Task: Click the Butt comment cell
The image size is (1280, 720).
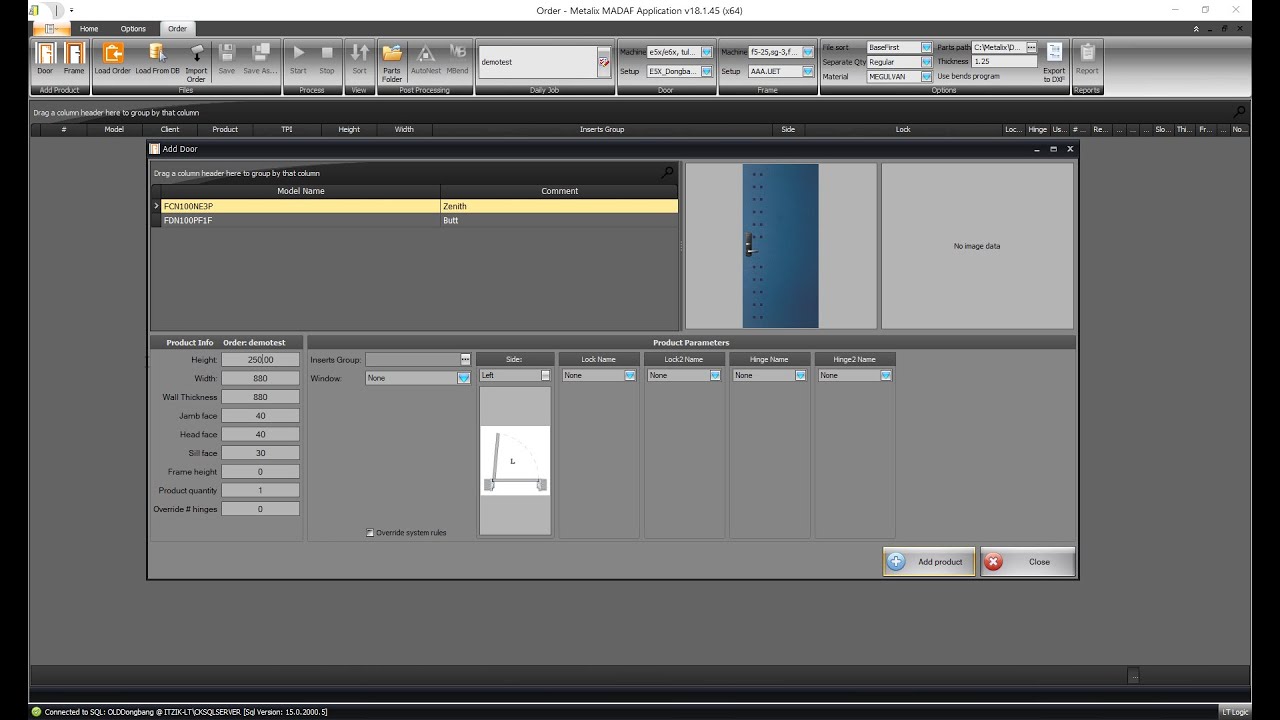Action: coord(559,220)
